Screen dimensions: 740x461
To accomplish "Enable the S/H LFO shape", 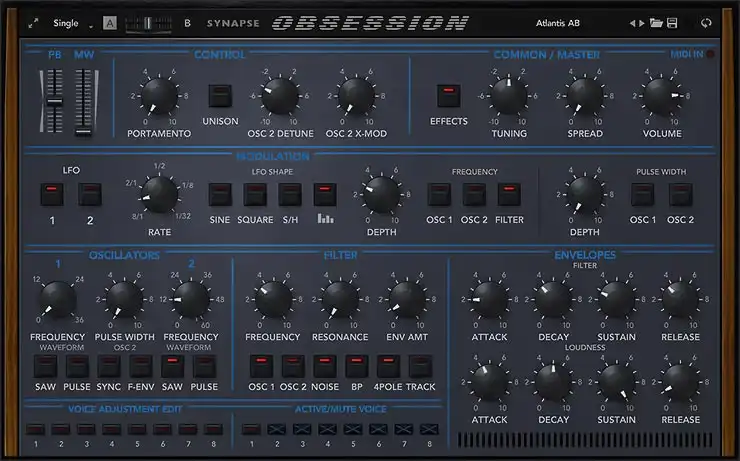I will point(290,194).
